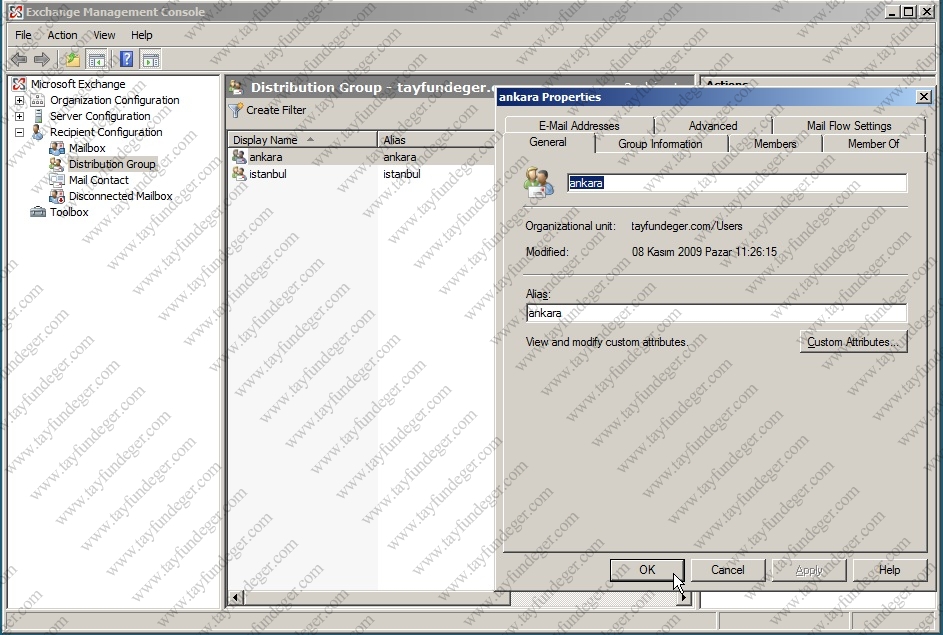The height and width of the screenshot is (635, 943).
Task: Select the istanbul distribution group row
Action: click(361, 174)
